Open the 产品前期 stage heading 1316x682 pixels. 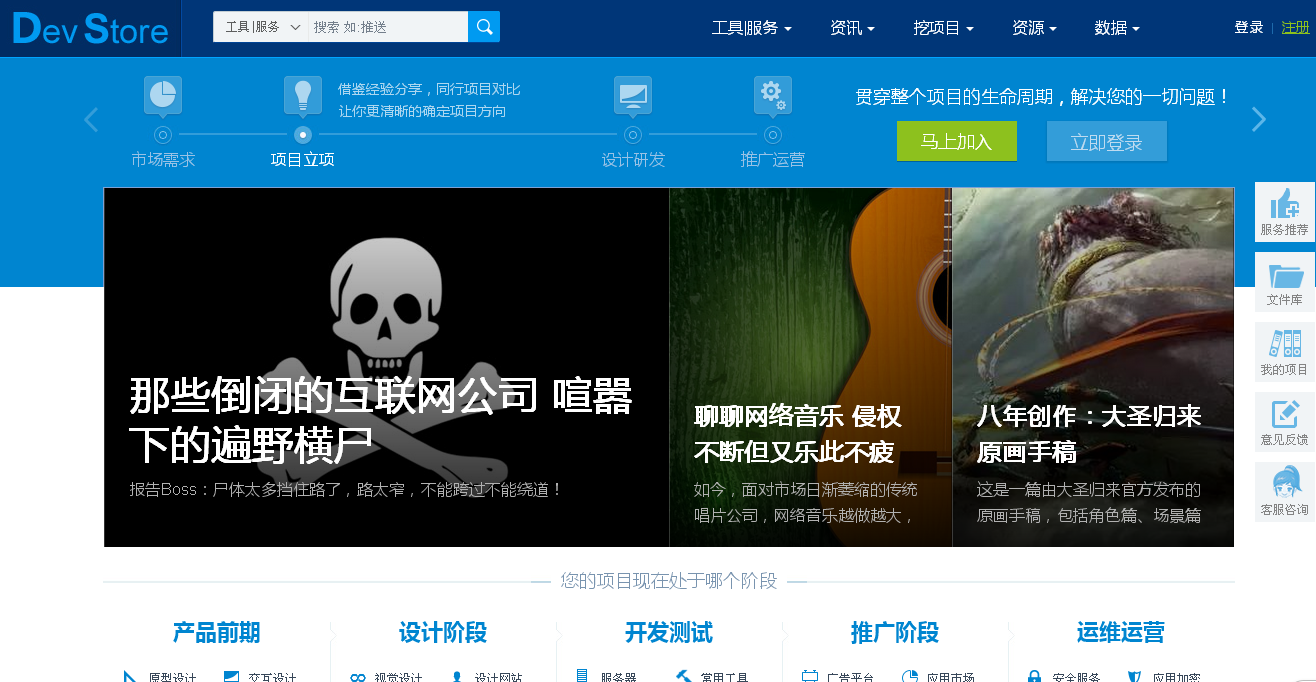pyautogui.click(x=216, y=633)
